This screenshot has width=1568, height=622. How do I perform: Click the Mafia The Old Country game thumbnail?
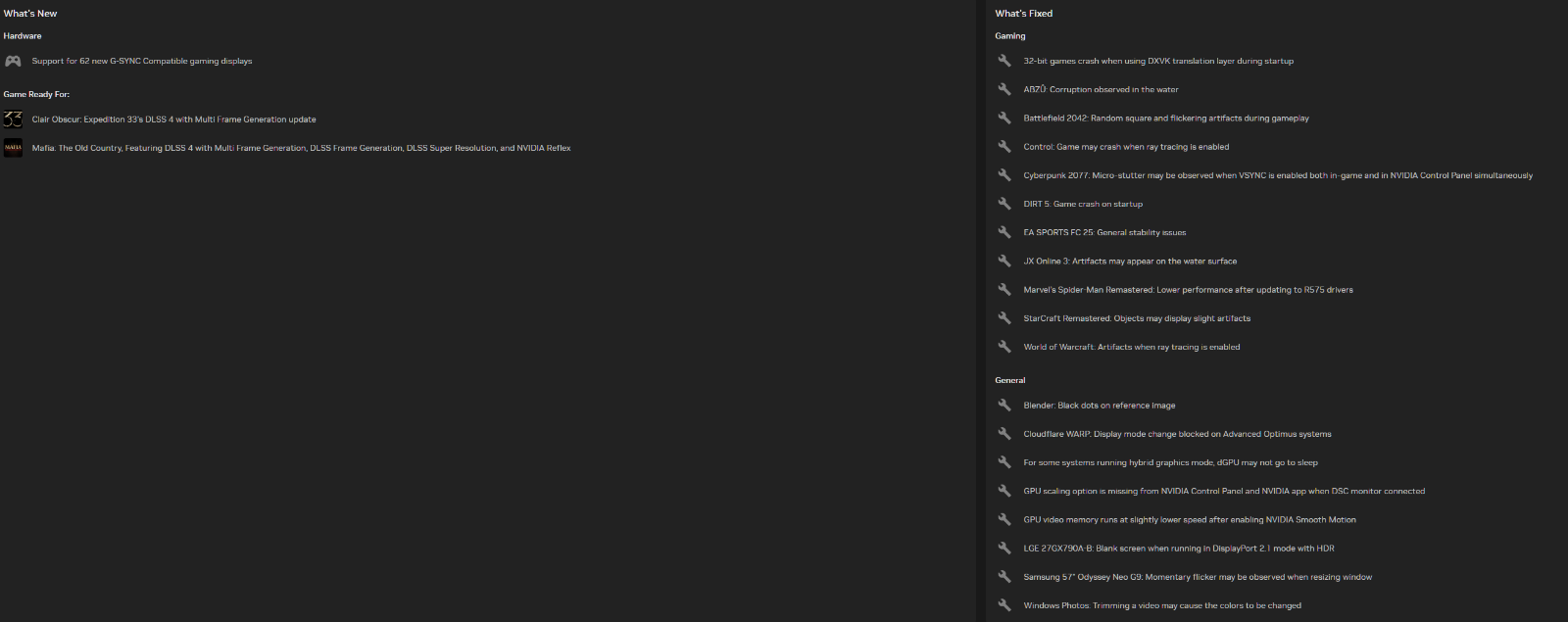(x=13, y=148)
